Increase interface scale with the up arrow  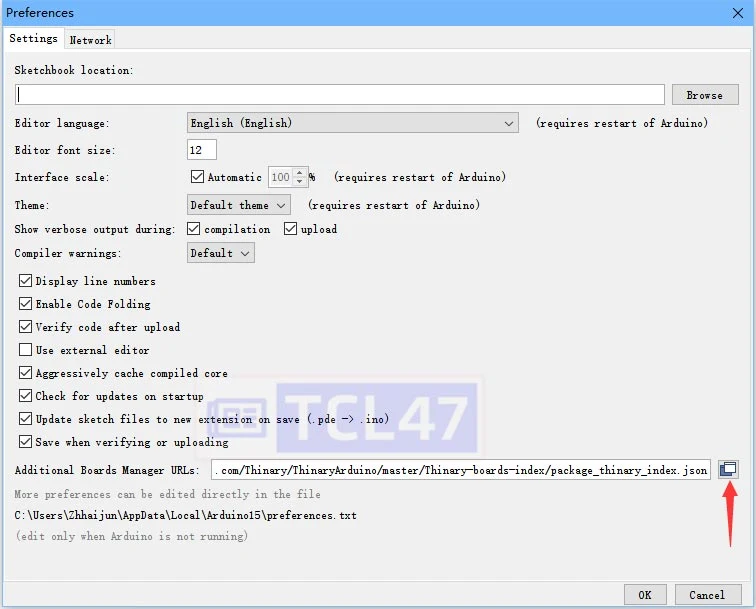coord(299,172)
